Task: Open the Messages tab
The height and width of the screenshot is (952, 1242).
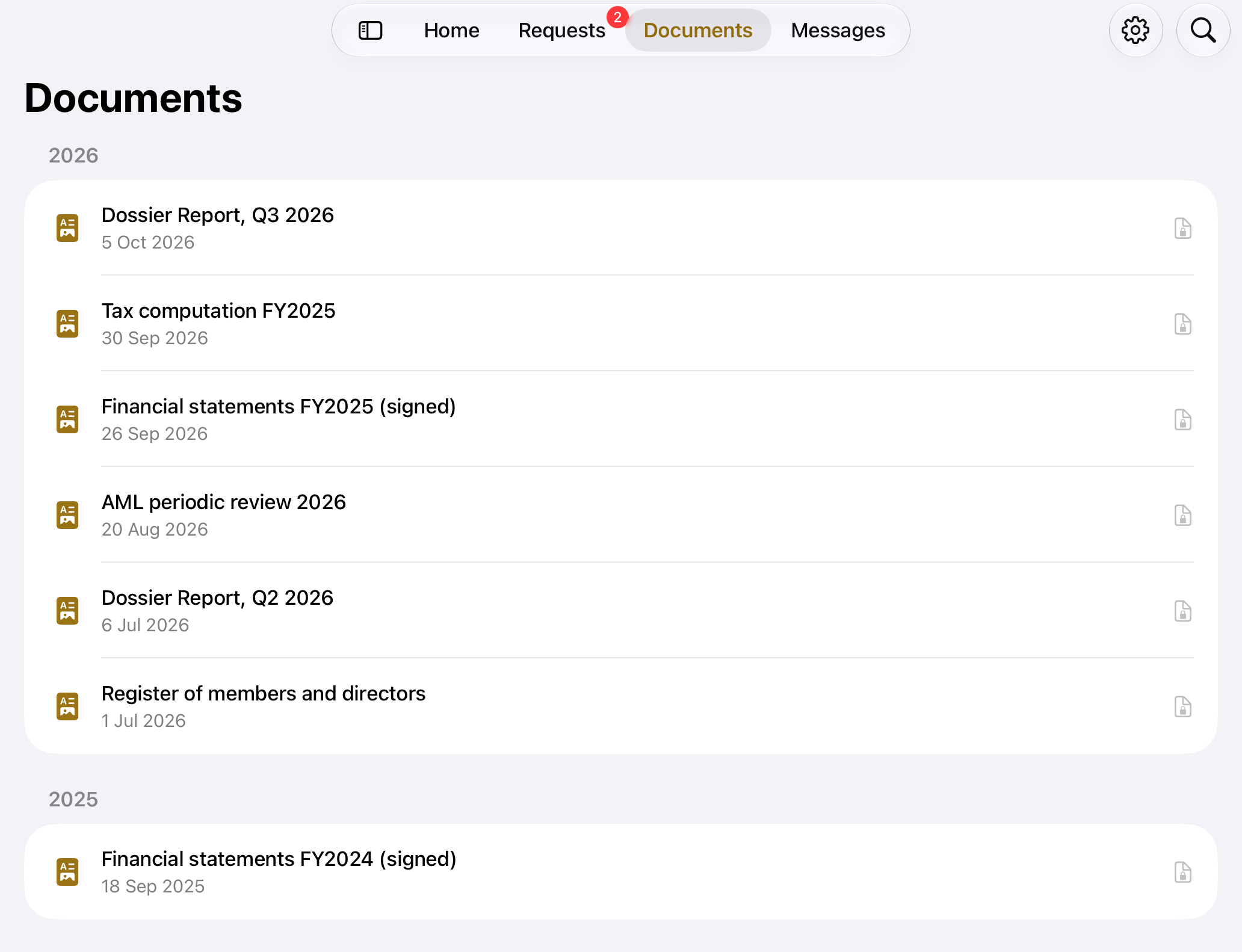Action: point(838,30)
